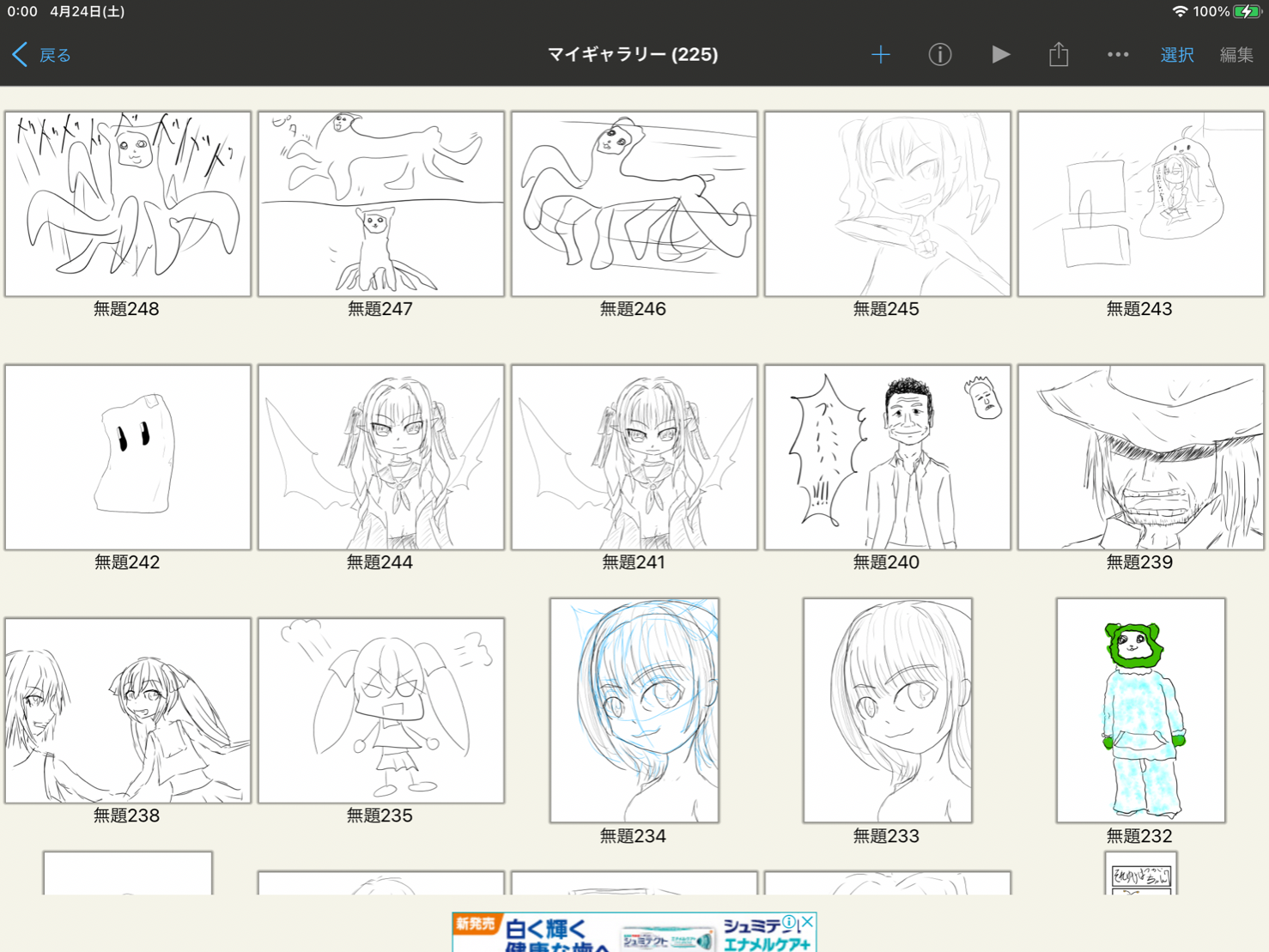Open hat man thumbnail 無題239
This screenshot has width=1269, height=952.
(1141, 458)
